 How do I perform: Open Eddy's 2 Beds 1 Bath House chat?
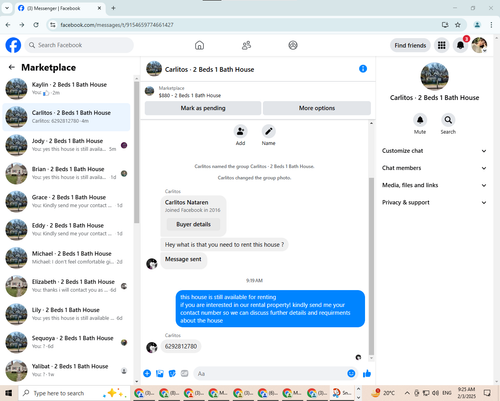66,230
